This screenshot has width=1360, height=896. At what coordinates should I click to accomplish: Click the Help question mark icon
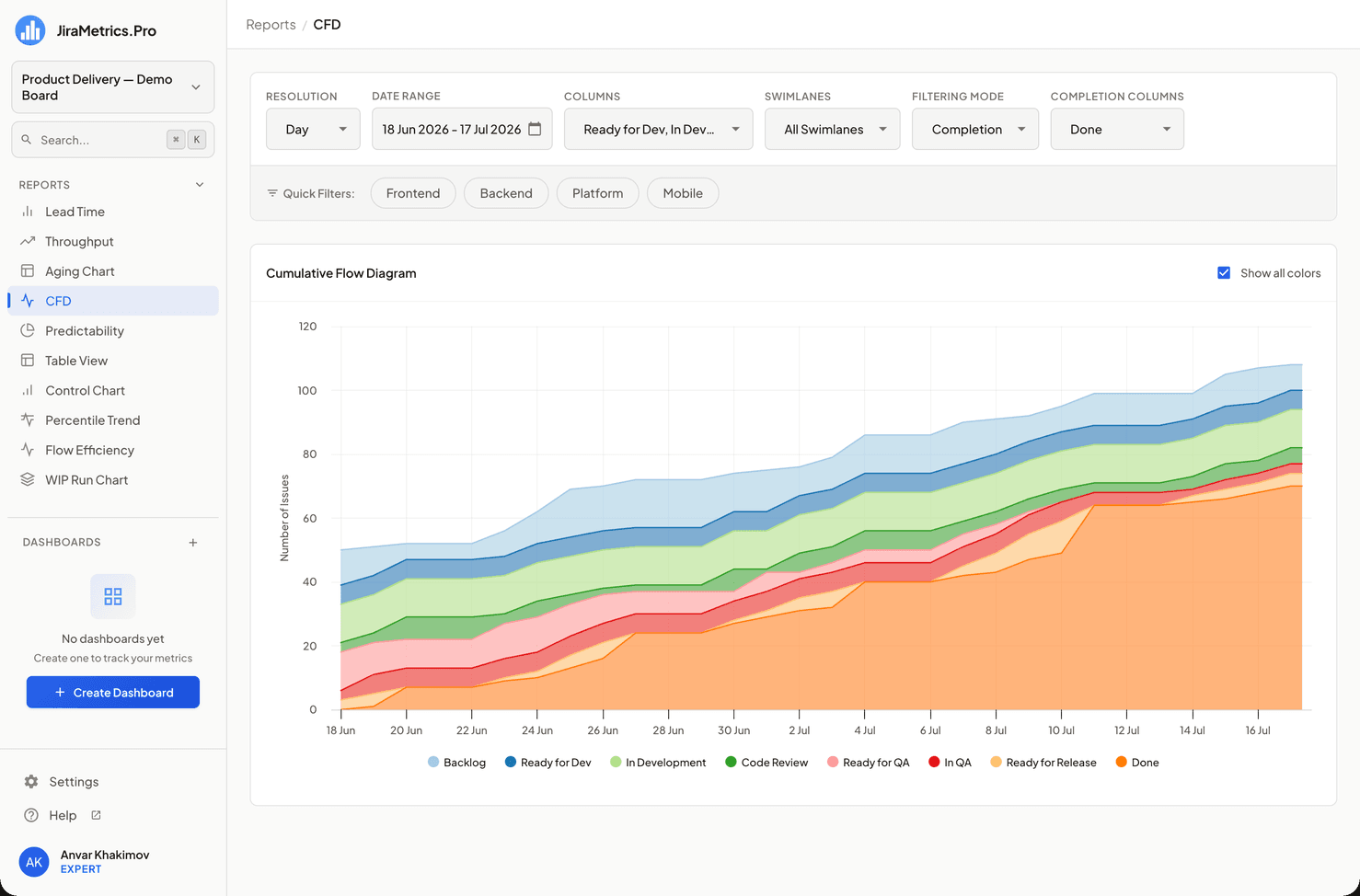click(31, 815)
